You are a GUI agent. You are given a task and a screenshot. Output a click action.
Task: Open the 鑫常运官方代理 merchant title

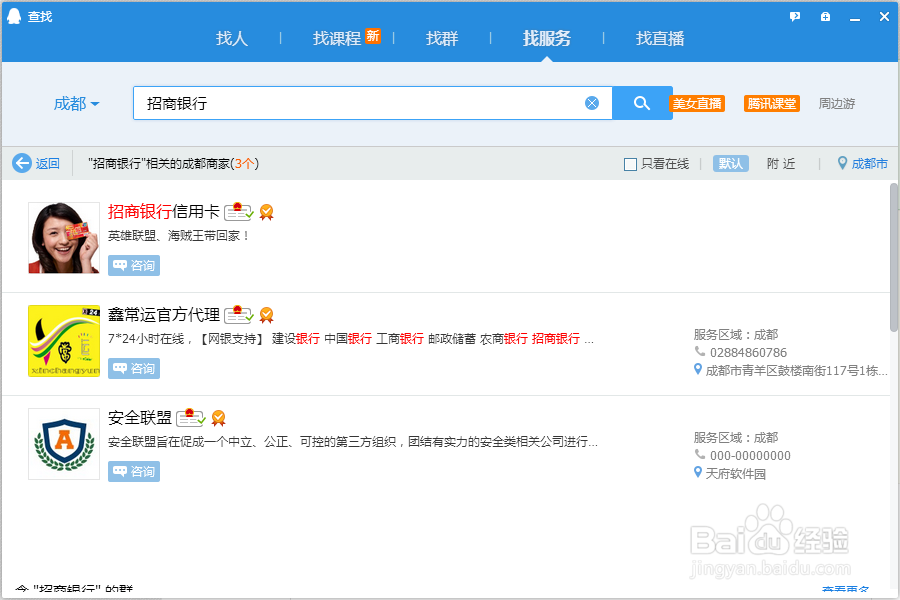click(x=164, y=315)
